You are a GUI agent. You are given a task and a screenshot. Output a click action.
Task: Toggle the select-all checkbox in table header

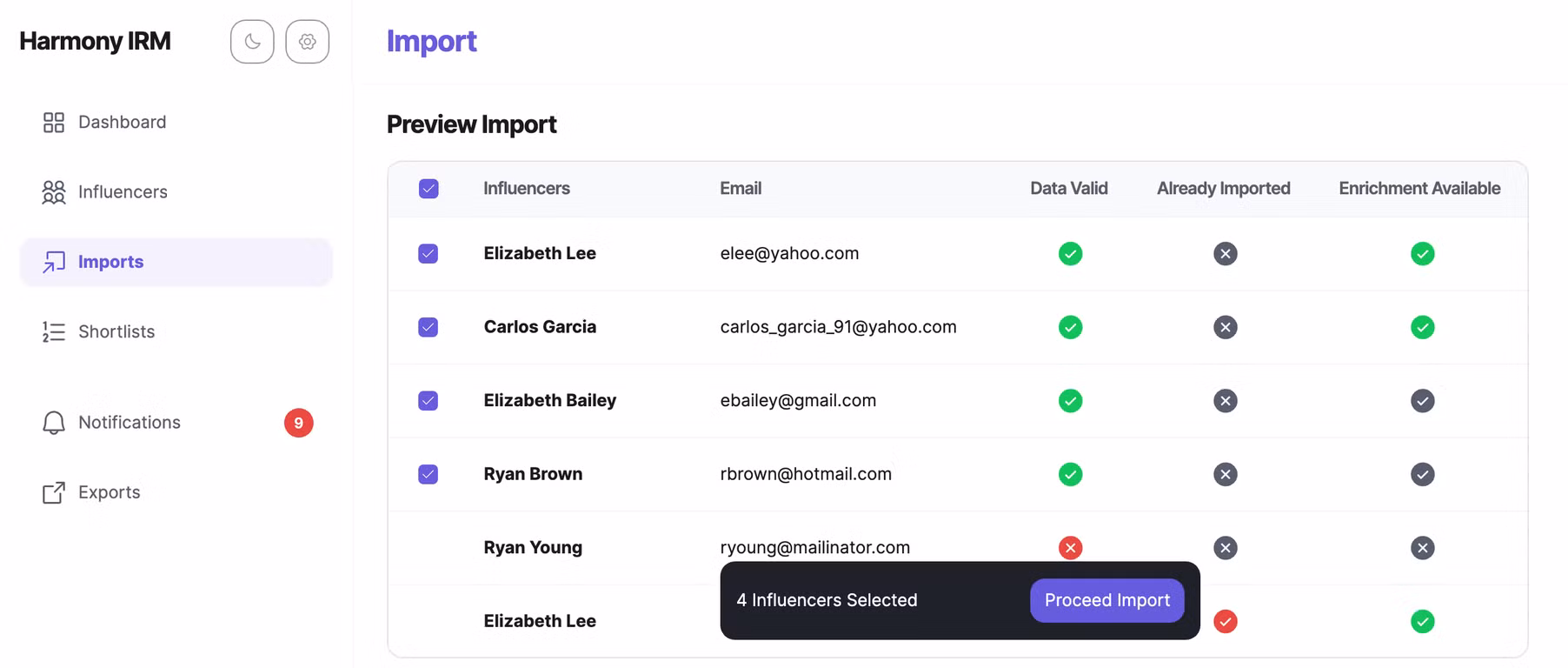pos(428,188)
